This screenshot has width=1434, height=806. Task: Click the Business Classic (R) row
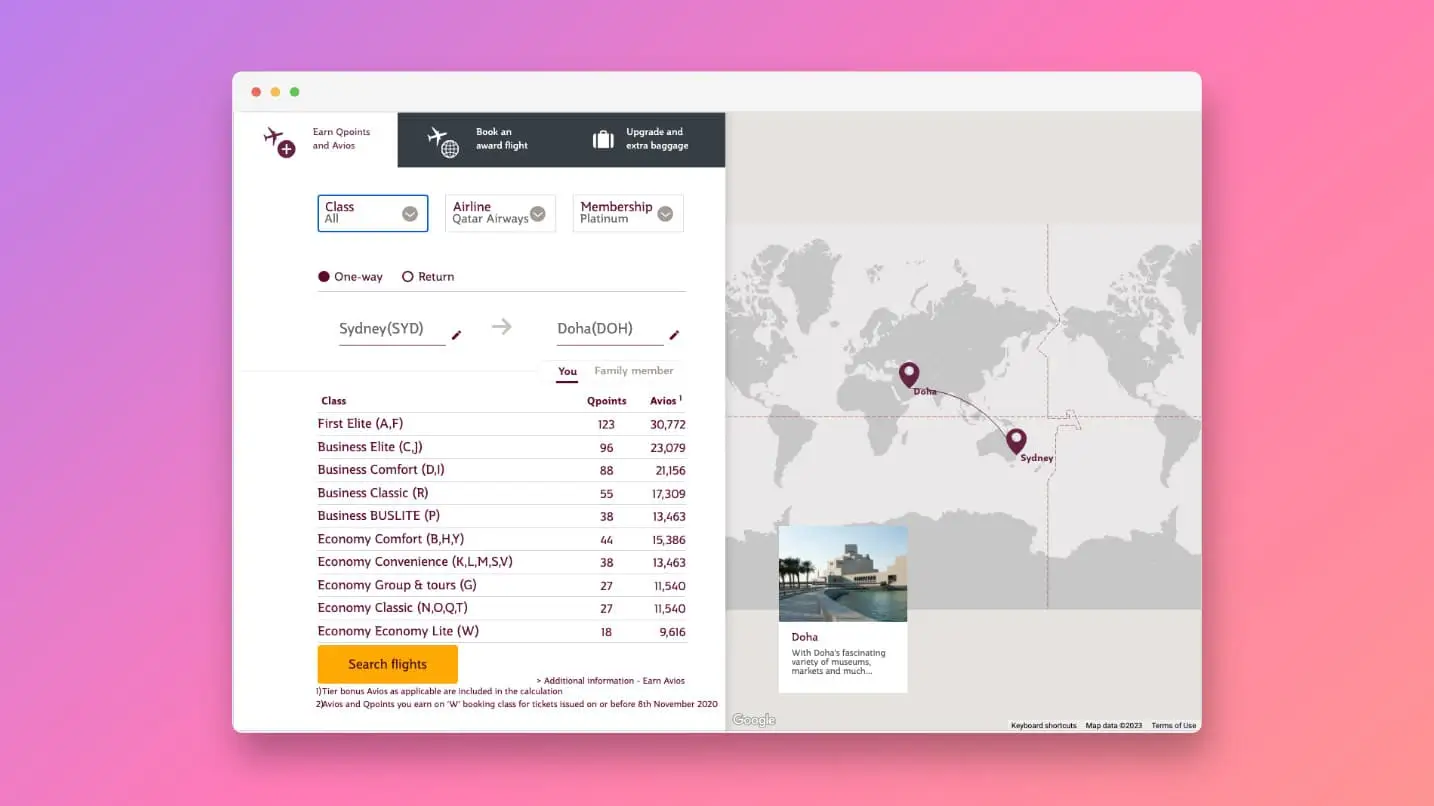click(502, 493)
